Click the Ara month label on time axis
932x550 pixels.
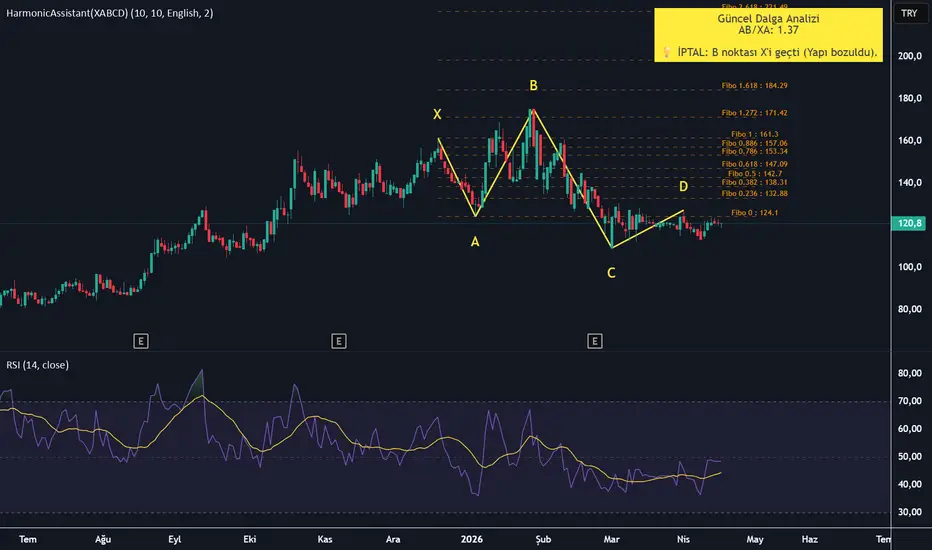[x=393, y=539]
